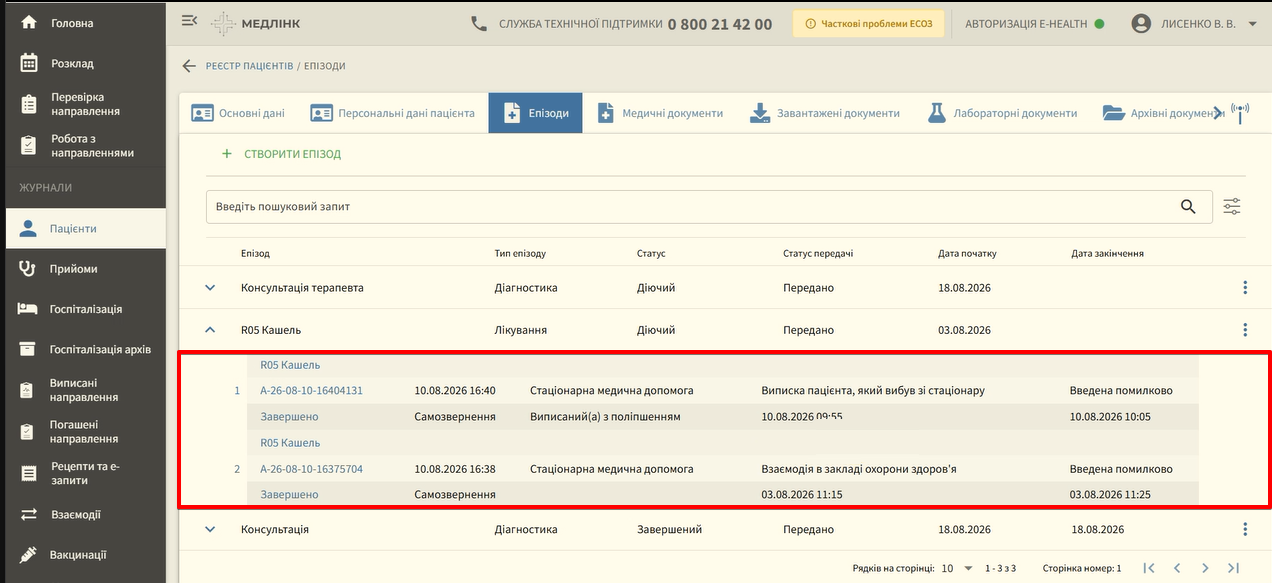
Task: Open the Медичні документи tab
Action: click(660, 113)
